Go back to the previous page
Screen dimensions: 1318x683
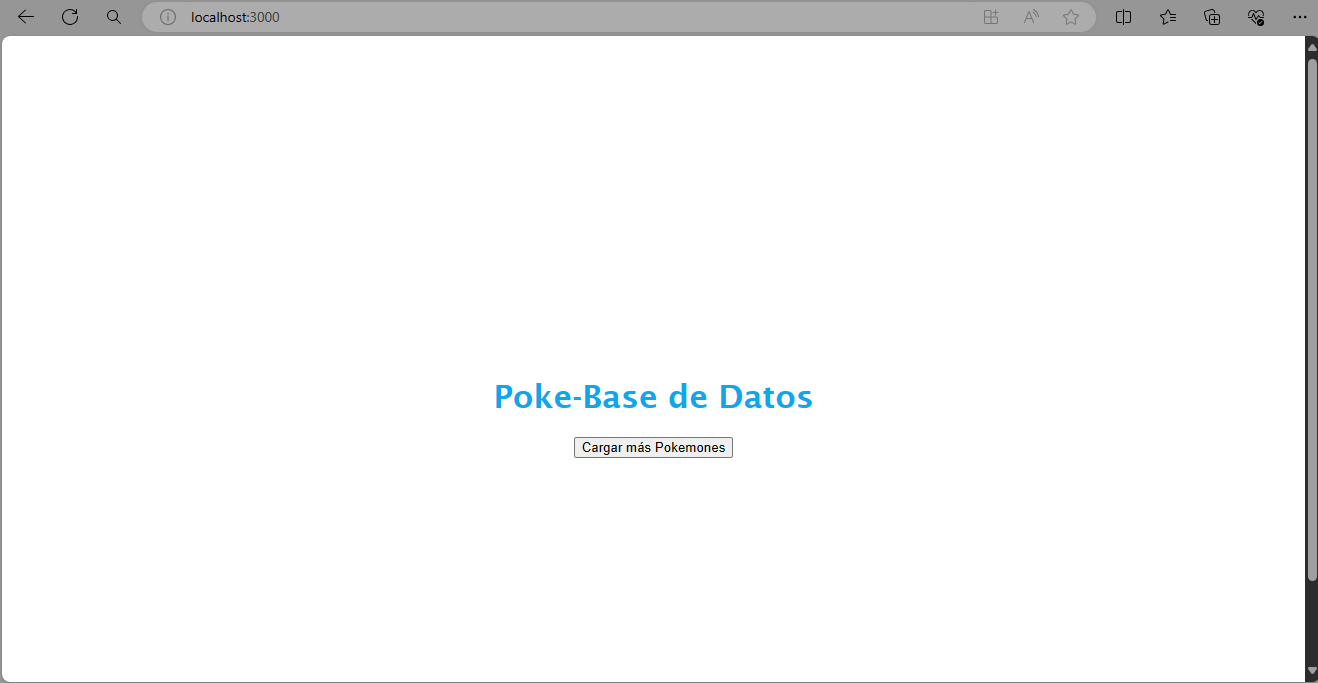(x=26, y=17)
